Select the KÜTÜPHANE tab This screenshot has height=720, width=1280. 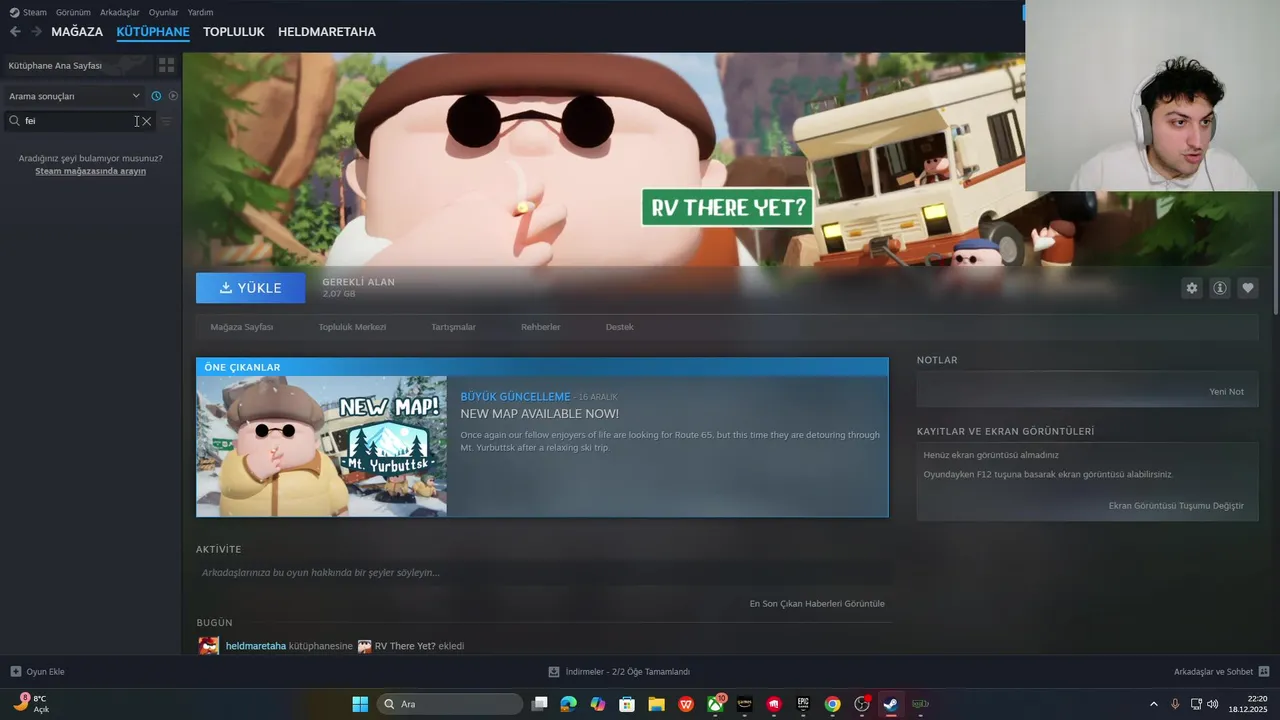point(153,32)
